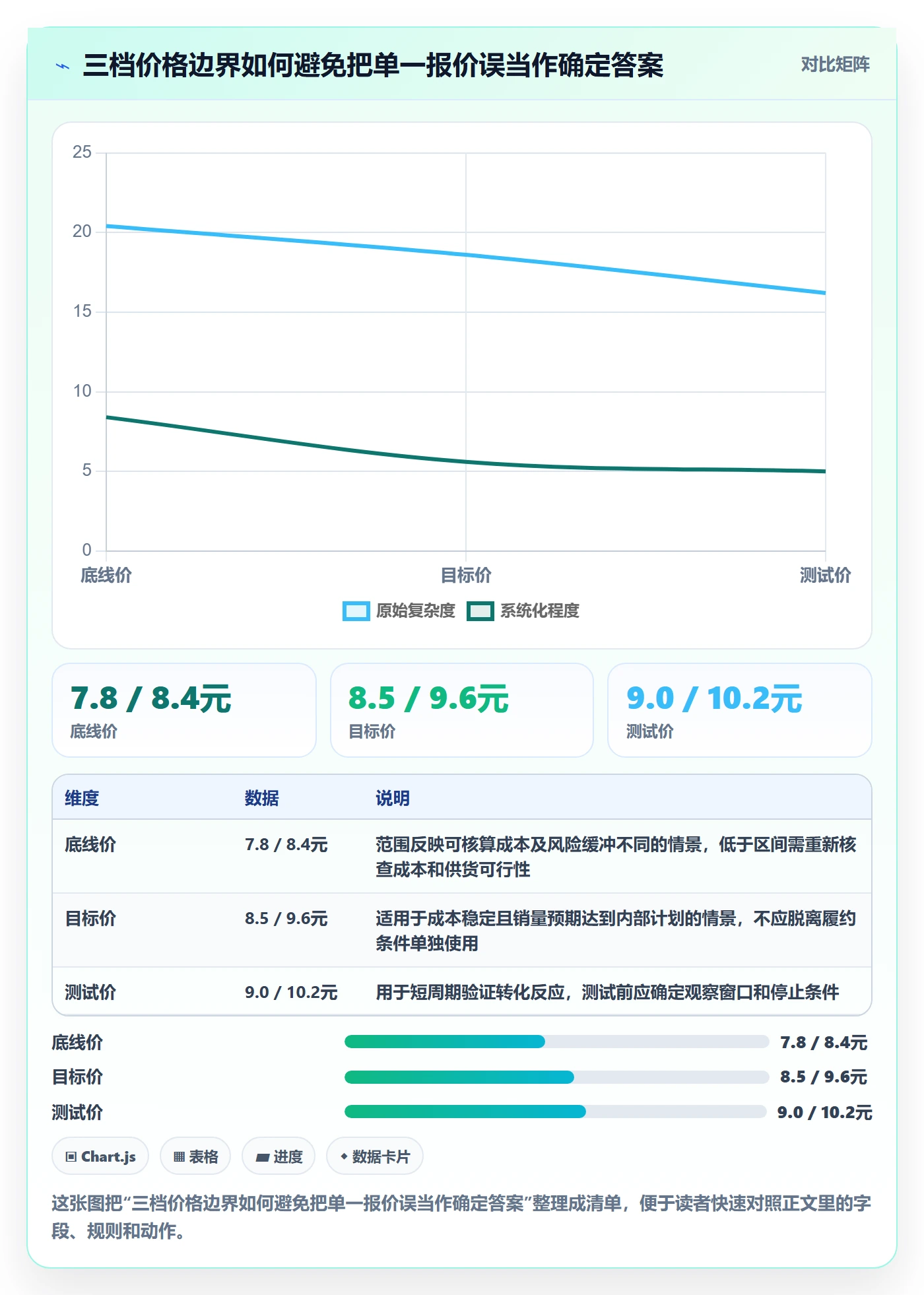
Task: Click the 数据卡片 tag chip
Action: 375,1156
